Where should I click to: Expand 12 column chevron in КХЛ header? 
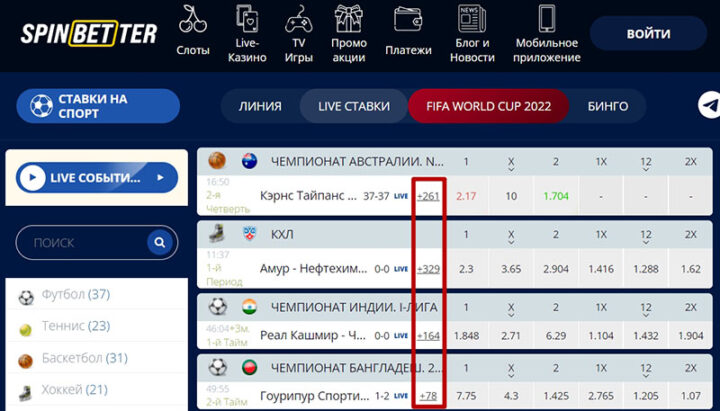click(x=646, y=243)
